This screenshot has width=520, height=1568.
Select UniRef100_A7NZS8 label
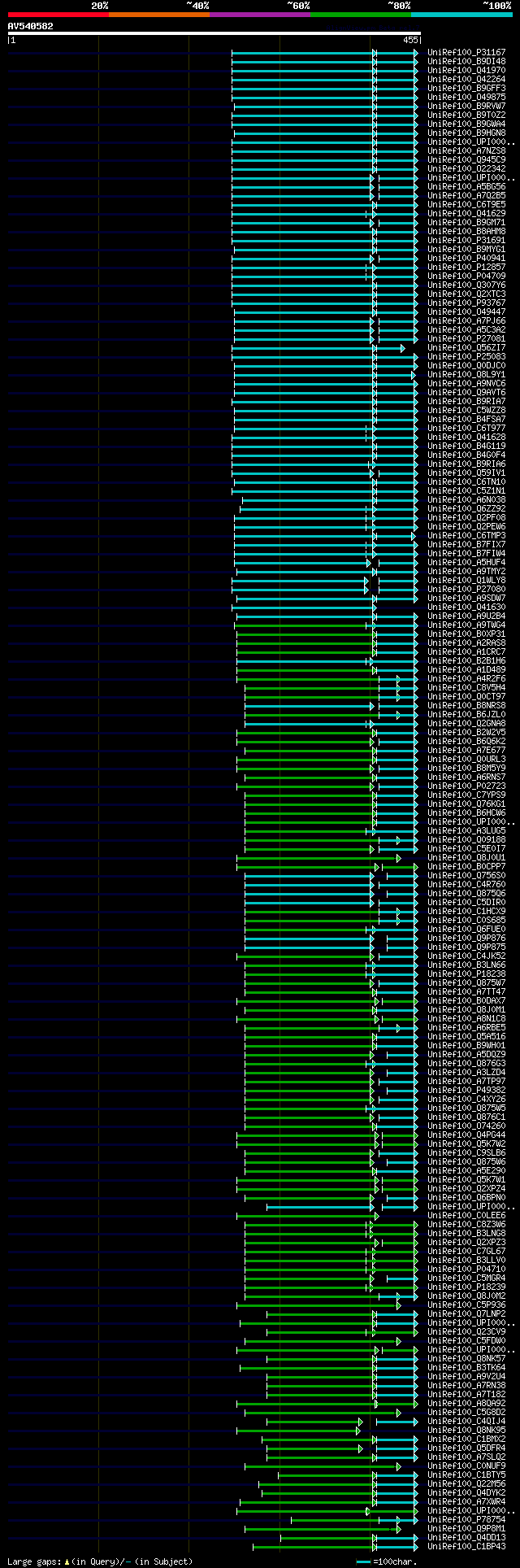coord(466,150)
